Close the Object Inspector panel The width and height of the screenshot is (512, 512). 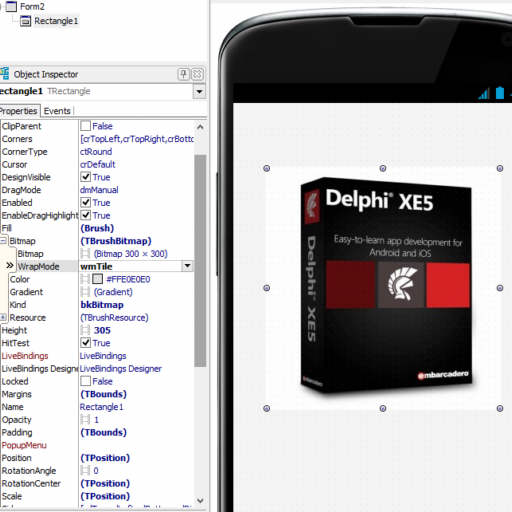[197, 74]
